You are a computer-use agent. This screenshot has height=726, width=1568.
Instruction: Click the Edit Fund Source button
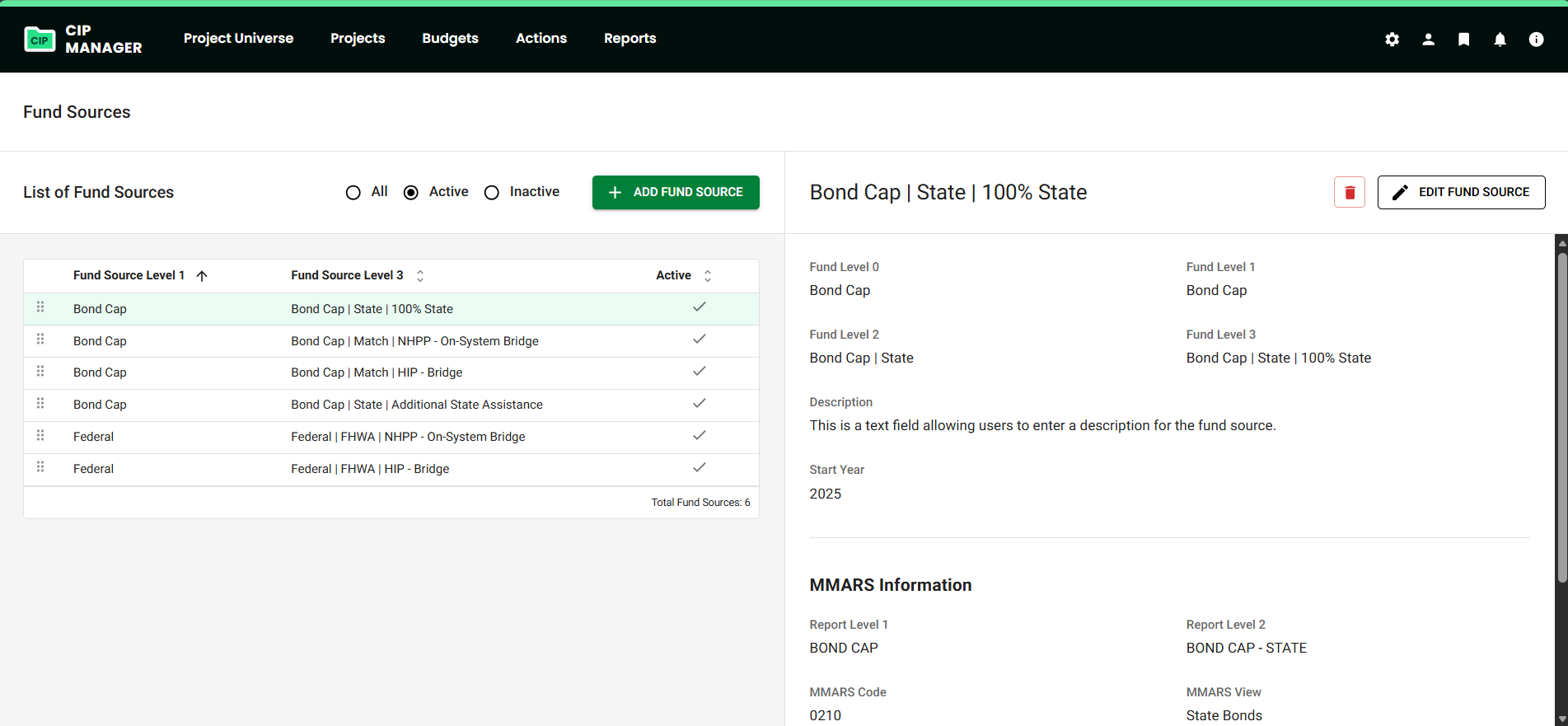(1461, 192)
